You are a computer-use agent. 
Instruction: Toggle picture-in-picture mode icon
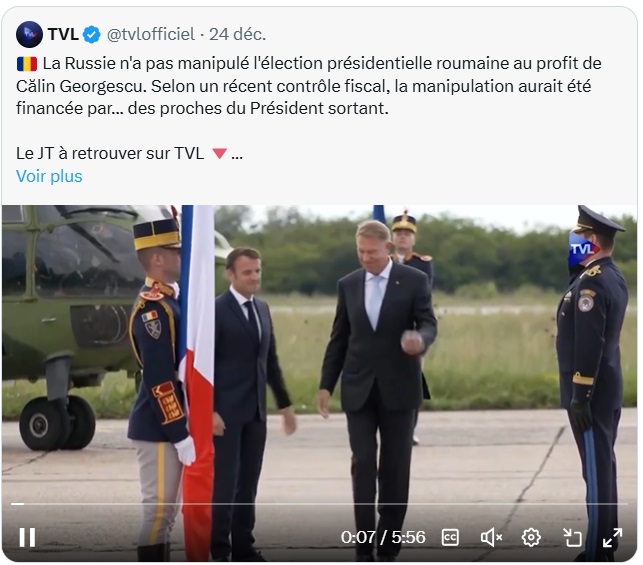[572, 537]
